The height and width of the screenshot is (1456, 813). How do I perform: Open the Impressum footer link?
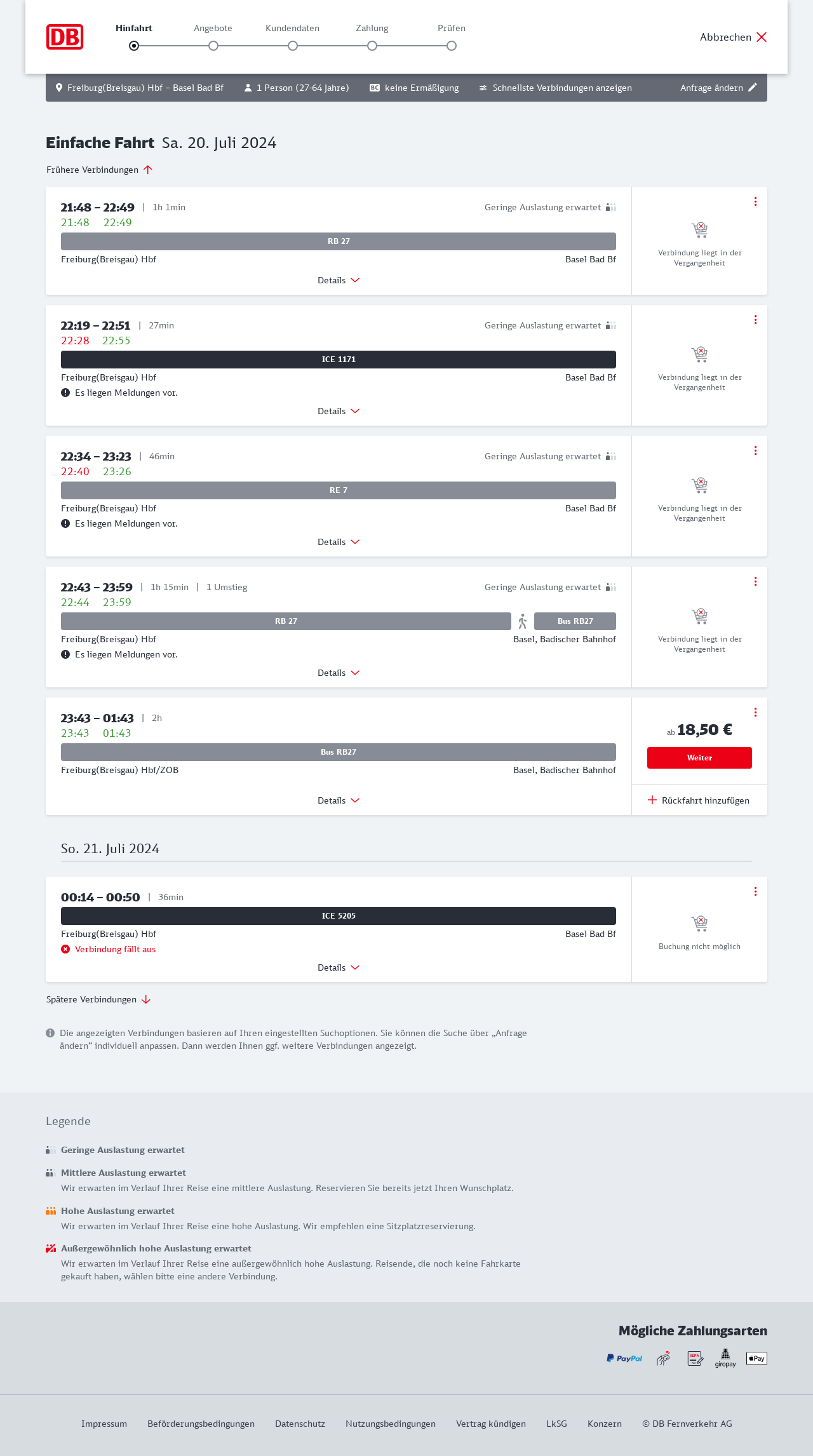(104, 1424)
